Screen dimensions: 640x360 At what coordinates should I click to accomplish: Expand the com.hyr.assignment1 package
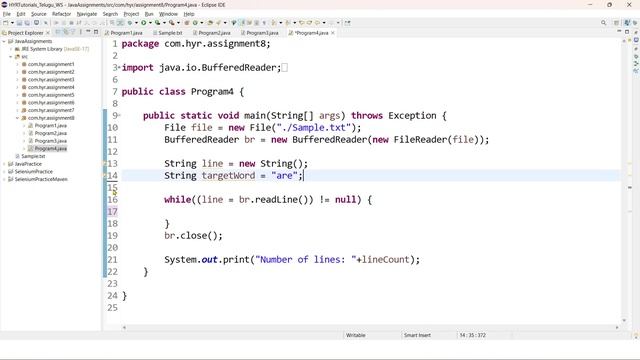click(x=18, y=64)
